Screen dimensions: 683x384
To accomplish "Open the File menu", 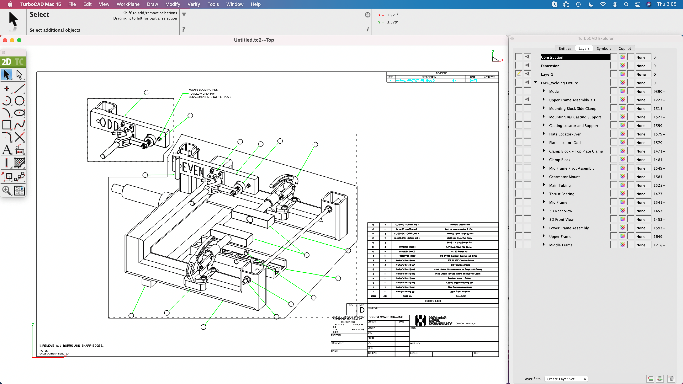I will [x=73, y=4].
